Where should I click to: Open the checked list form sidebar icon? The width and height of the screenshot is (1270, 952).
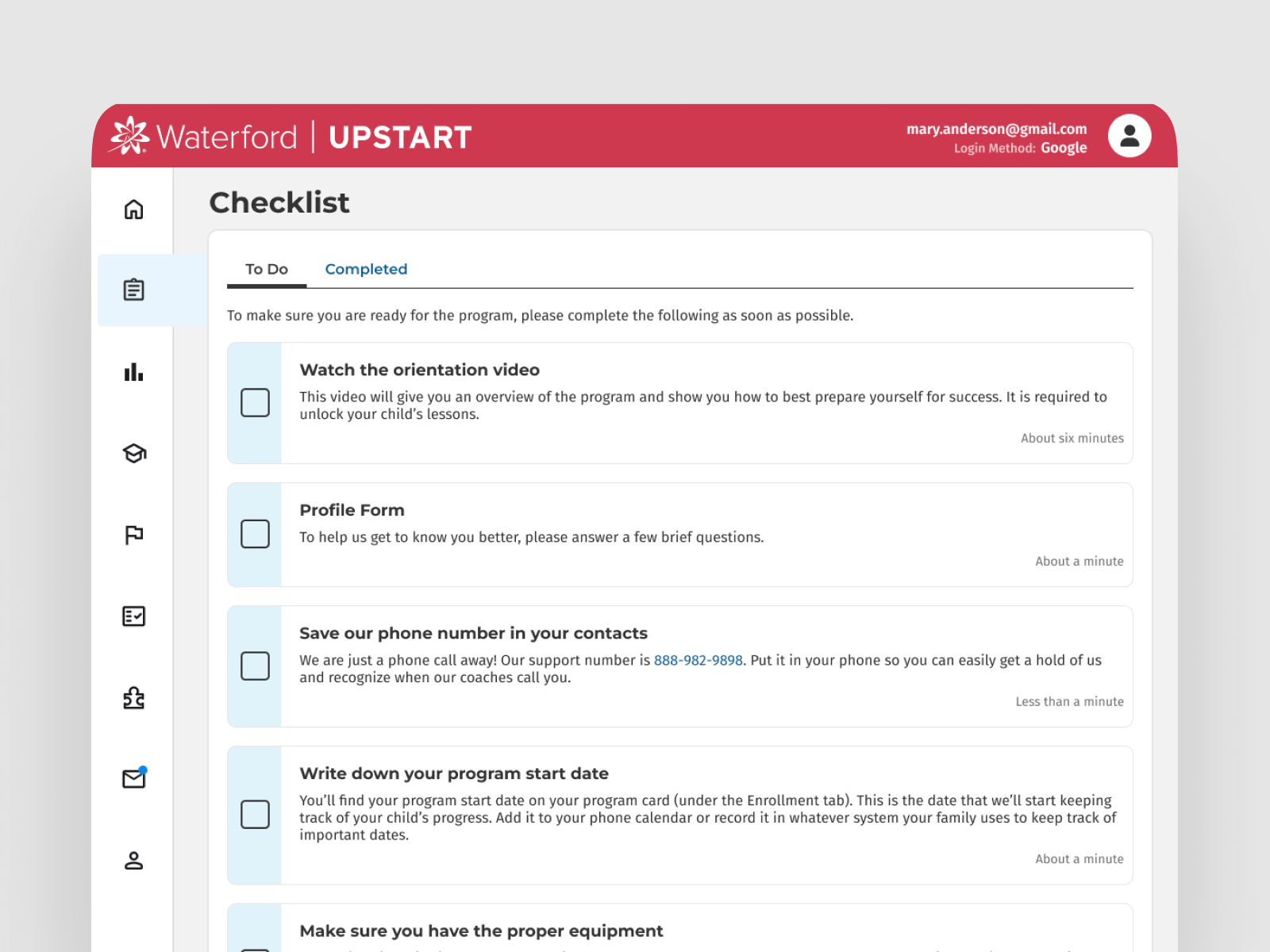coord(133,616)
